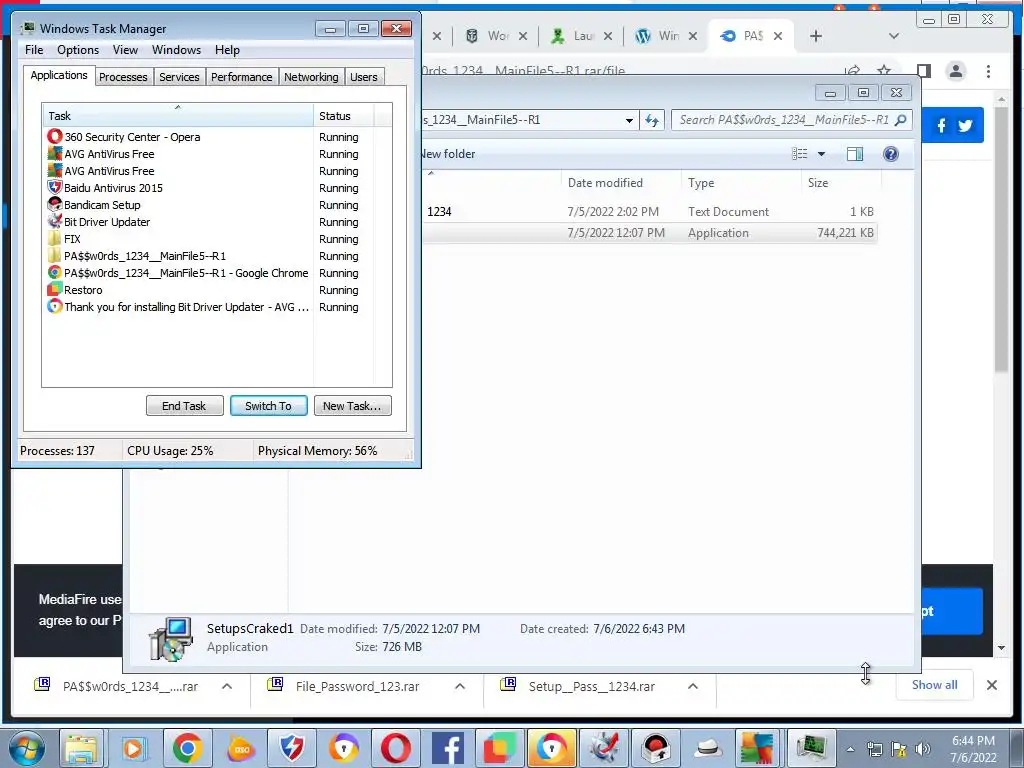This screenshot has width=1024, height=768.
Task: Expand options for Setup__Pass__1234.rar download
Action: coord(693,686)
